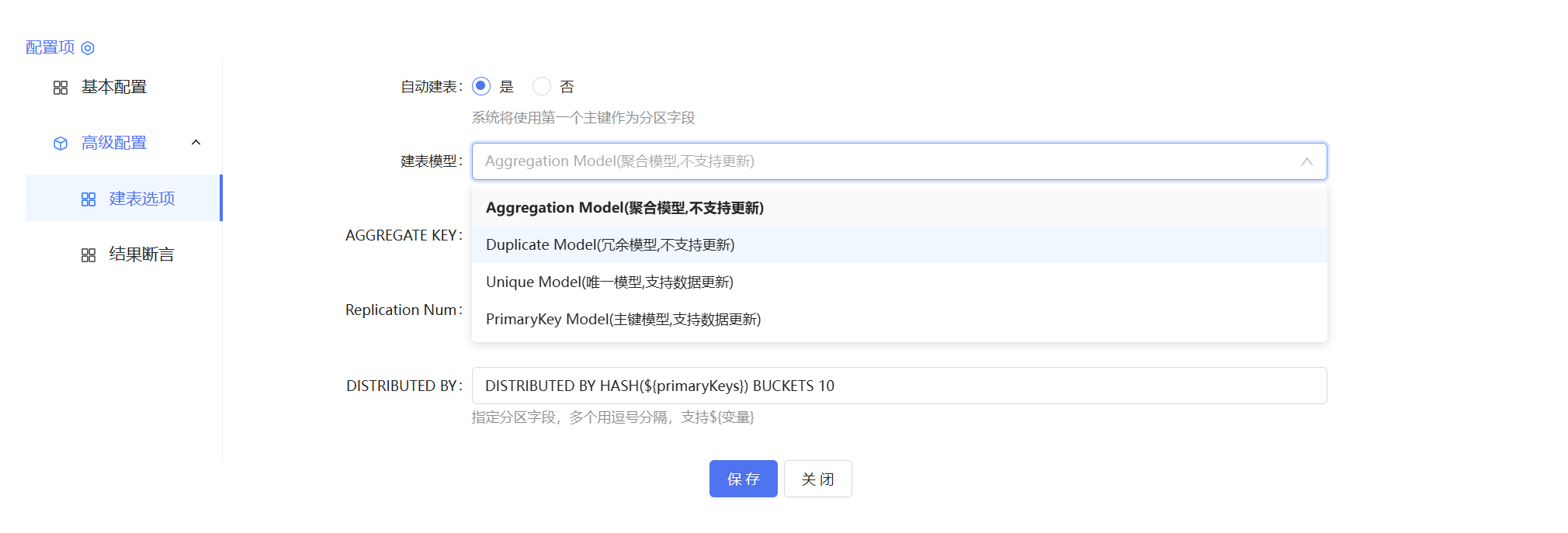Screen dimensions: 1568x533
Task: Switch to the 基本配置 section
Action: click(x=113, y=87)
